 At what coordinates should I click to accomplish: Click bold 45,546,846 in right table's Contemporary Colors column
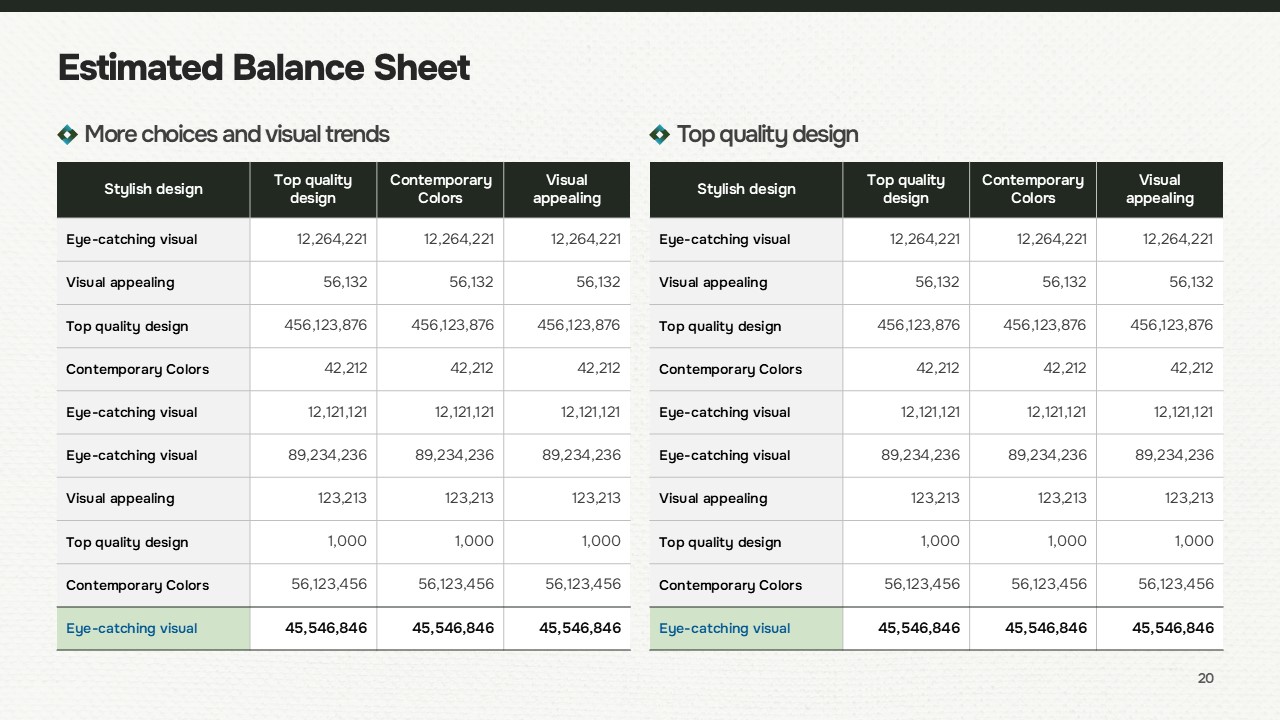(x=1045, y=628)
